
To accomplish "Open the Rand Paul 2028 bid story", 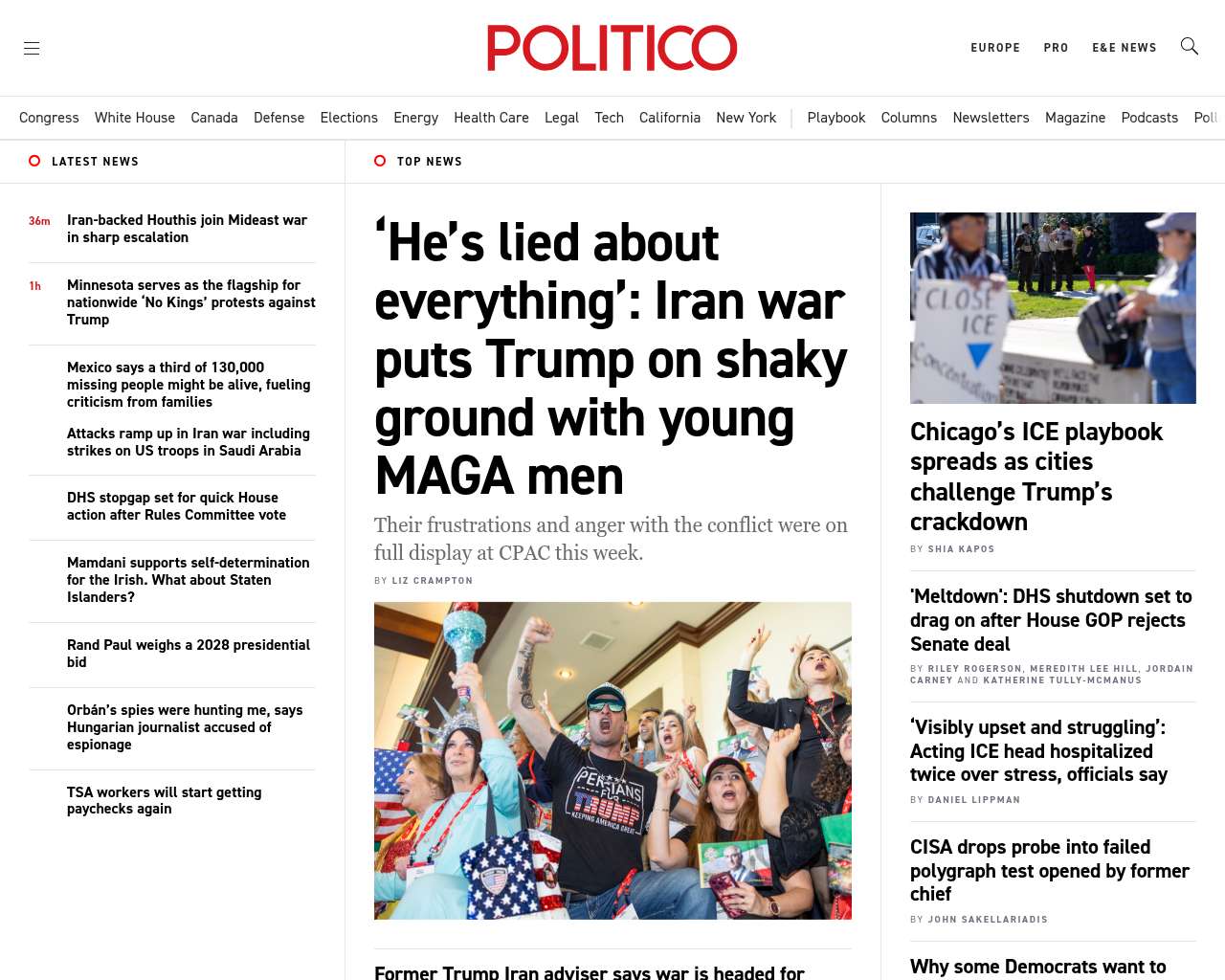I will 189,654.
